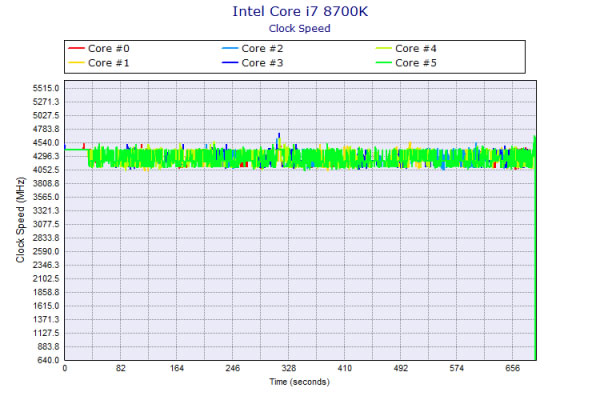Click the 5271.3 y-axis value

46,102
